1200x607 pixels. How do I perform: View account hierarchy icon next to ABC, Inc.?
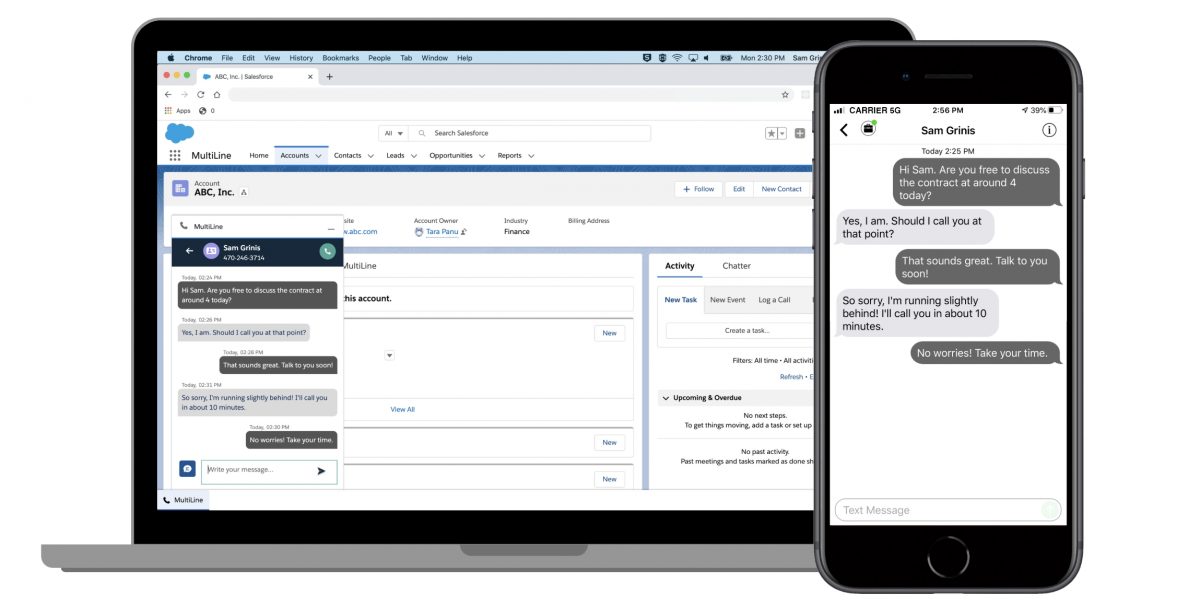[244, 192]
